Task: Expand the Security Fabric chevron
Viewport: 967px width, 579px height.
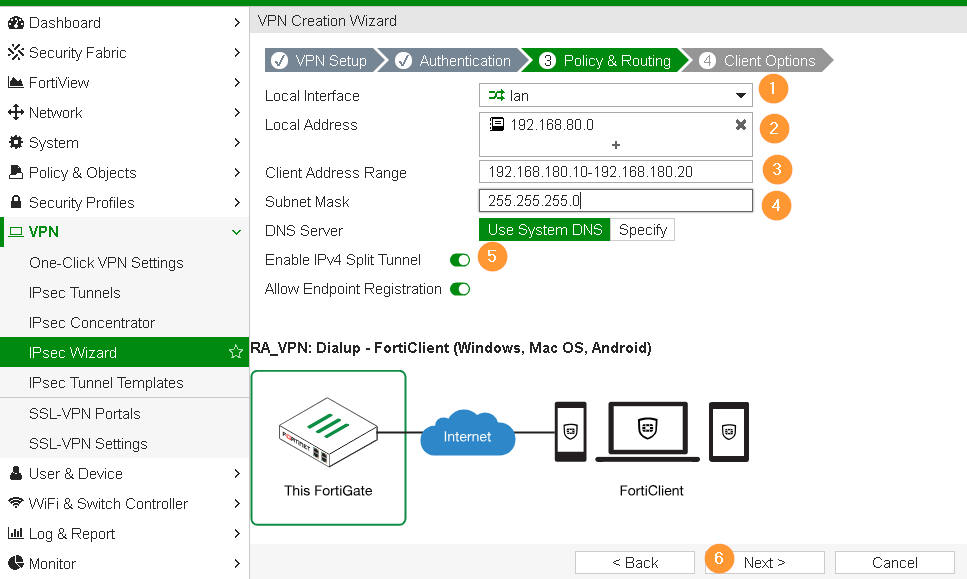Action: pos(237,52)
